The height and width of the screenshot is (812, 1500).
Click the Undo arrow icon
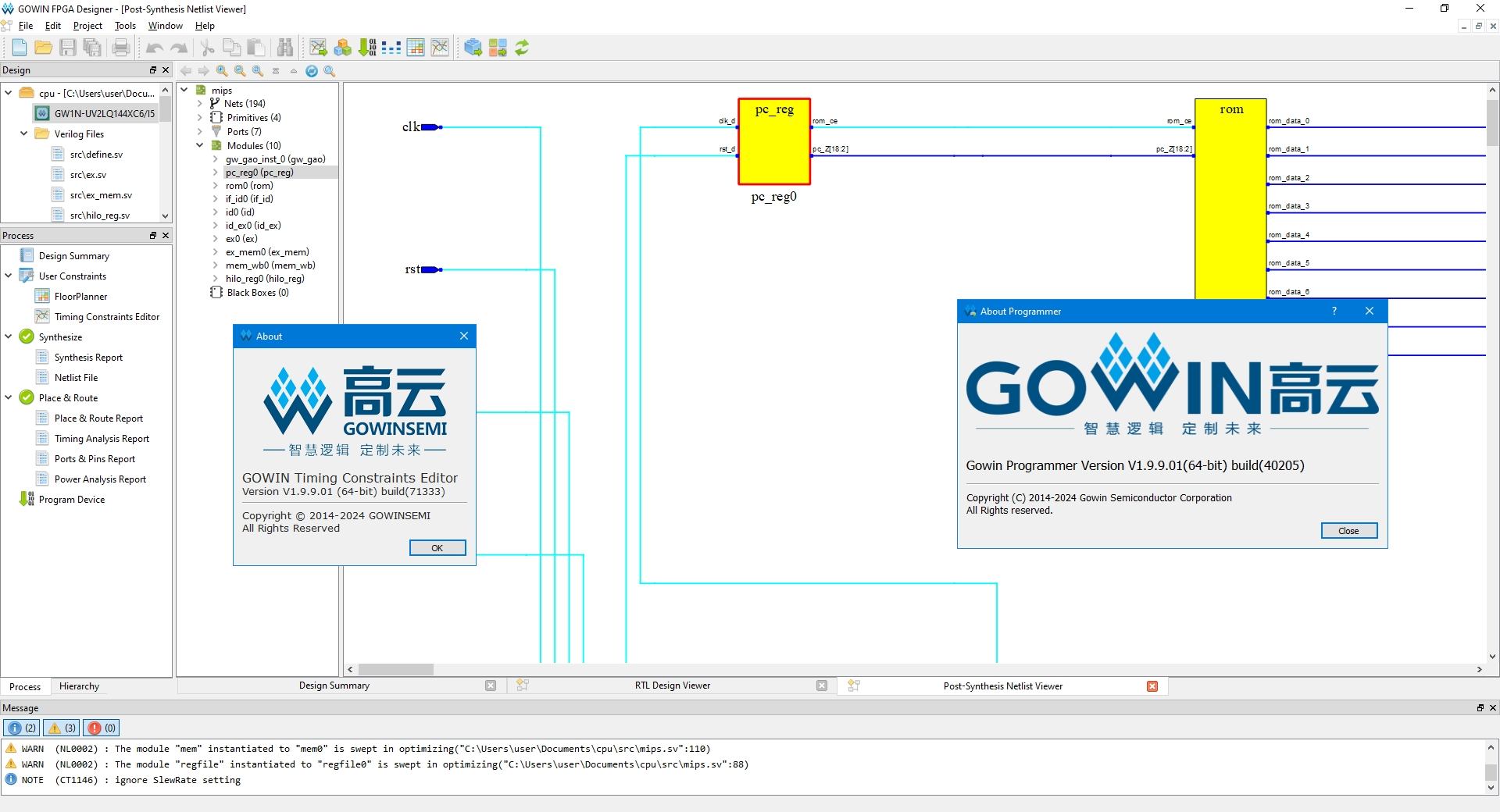(x=155, y=48)
